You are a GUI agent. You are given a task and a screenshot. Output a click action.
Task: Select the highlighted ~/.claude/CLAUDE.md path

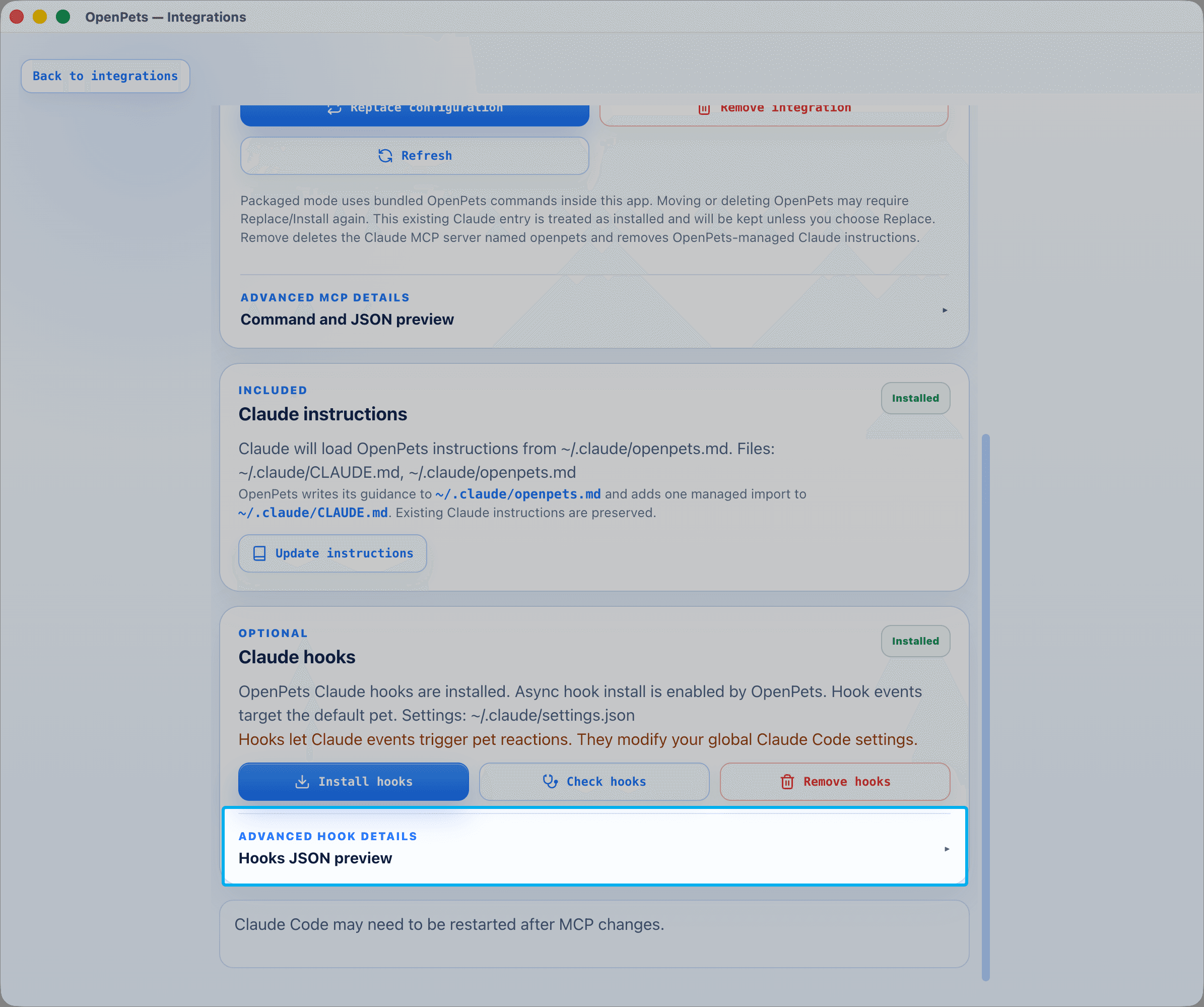tap(313, 513)
